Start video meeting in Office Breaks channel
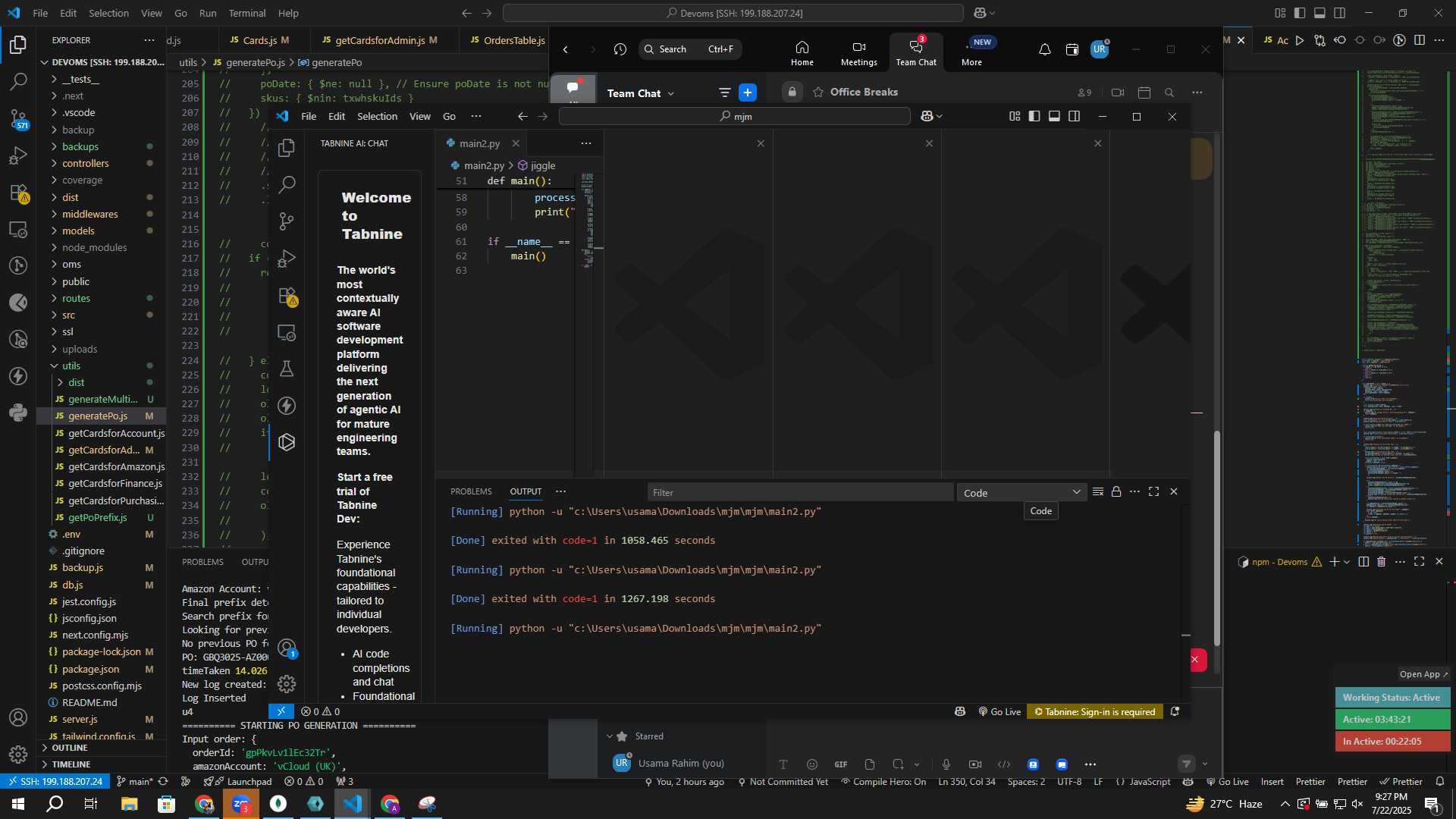 (1118, 93)
